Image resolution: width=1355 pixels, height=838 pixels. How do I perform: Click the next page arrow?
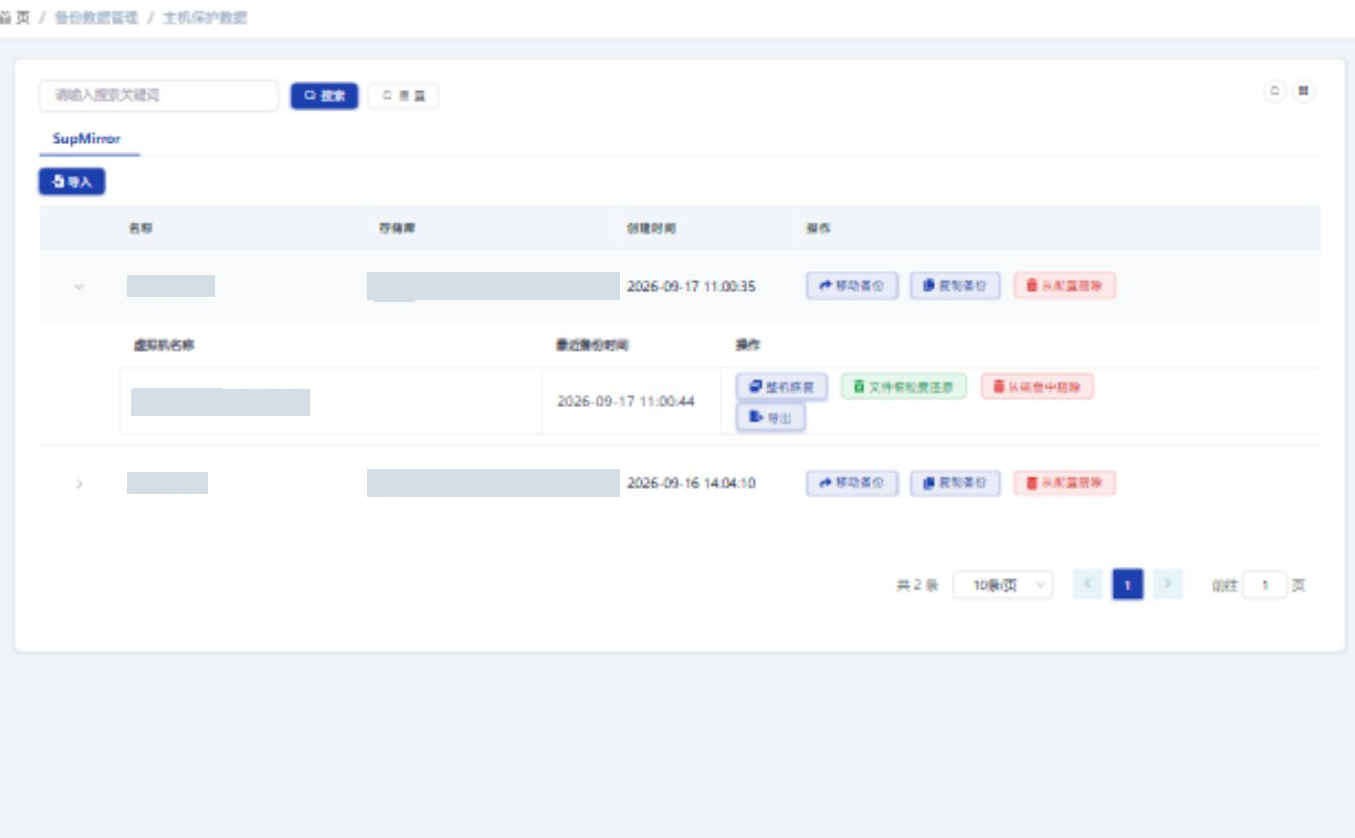(1167, 584)
